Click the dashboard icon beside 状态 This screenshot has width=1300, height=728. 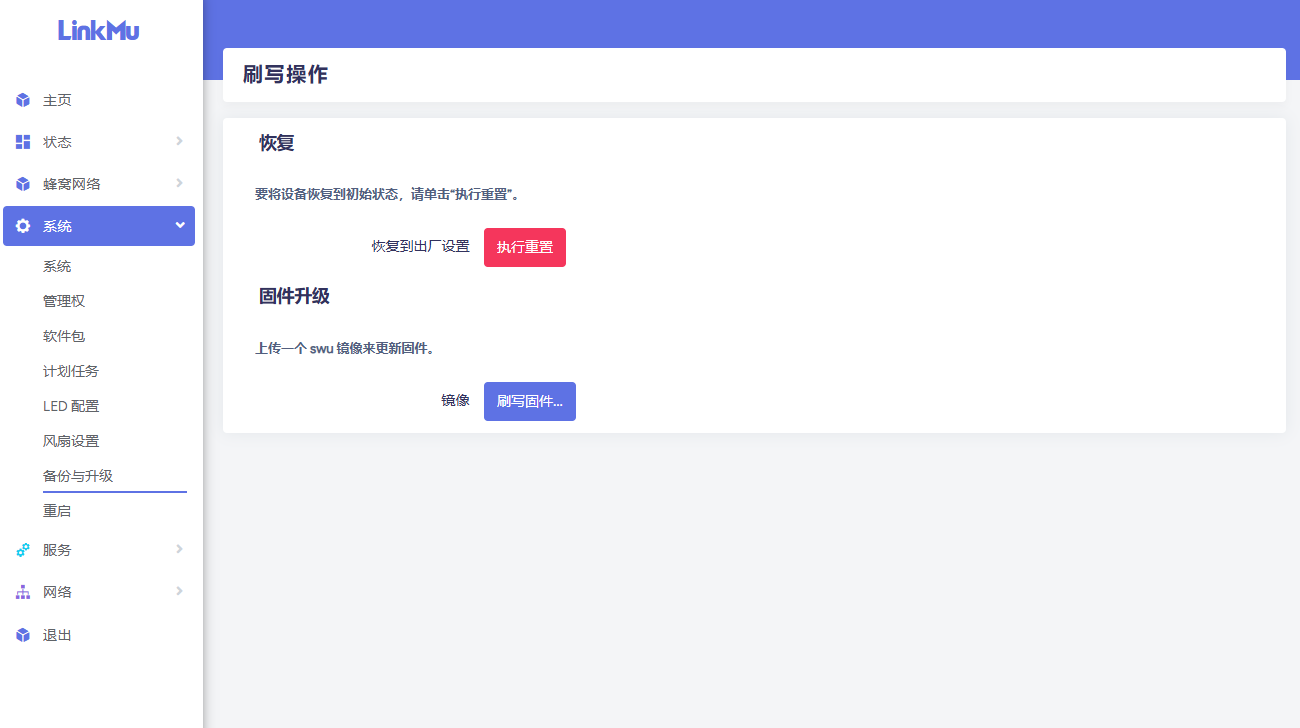point(23,142)
